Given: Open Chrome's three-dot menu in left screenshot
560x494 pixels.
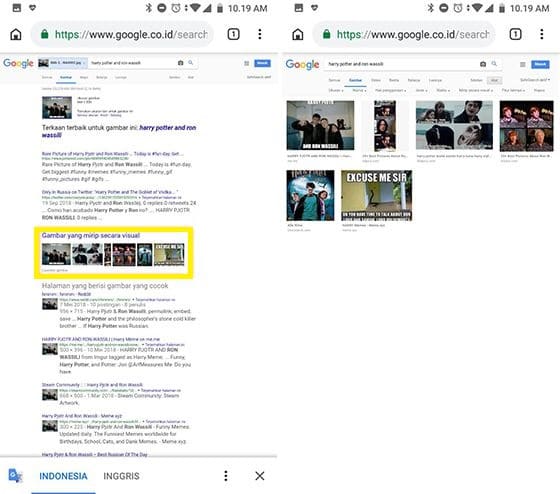Looking at the screenshot, I should tap(260, 34).
